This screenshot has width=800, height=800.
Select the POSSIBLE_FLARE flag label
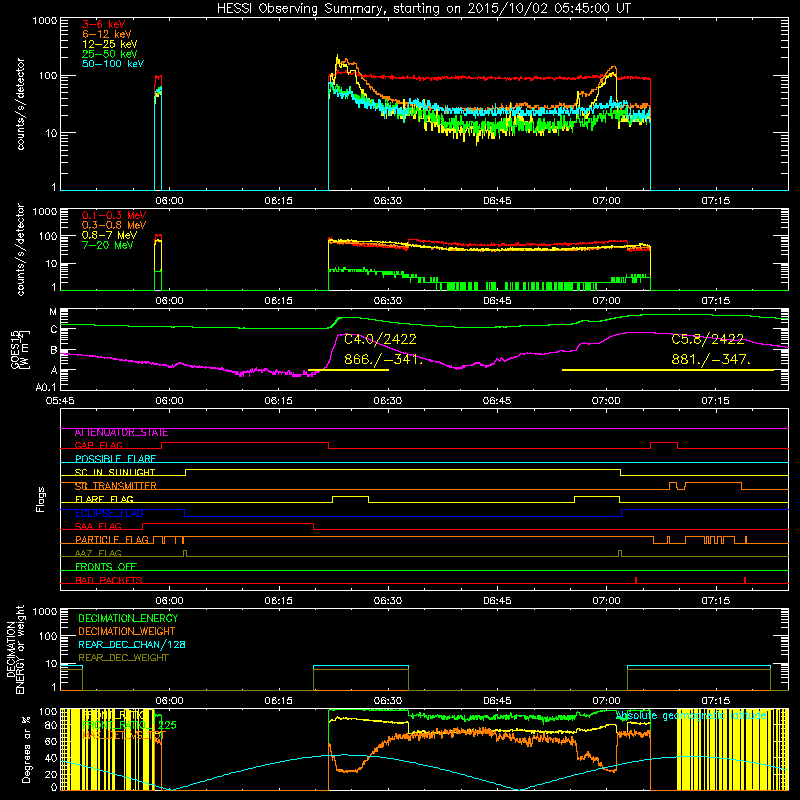coord(115,459)
